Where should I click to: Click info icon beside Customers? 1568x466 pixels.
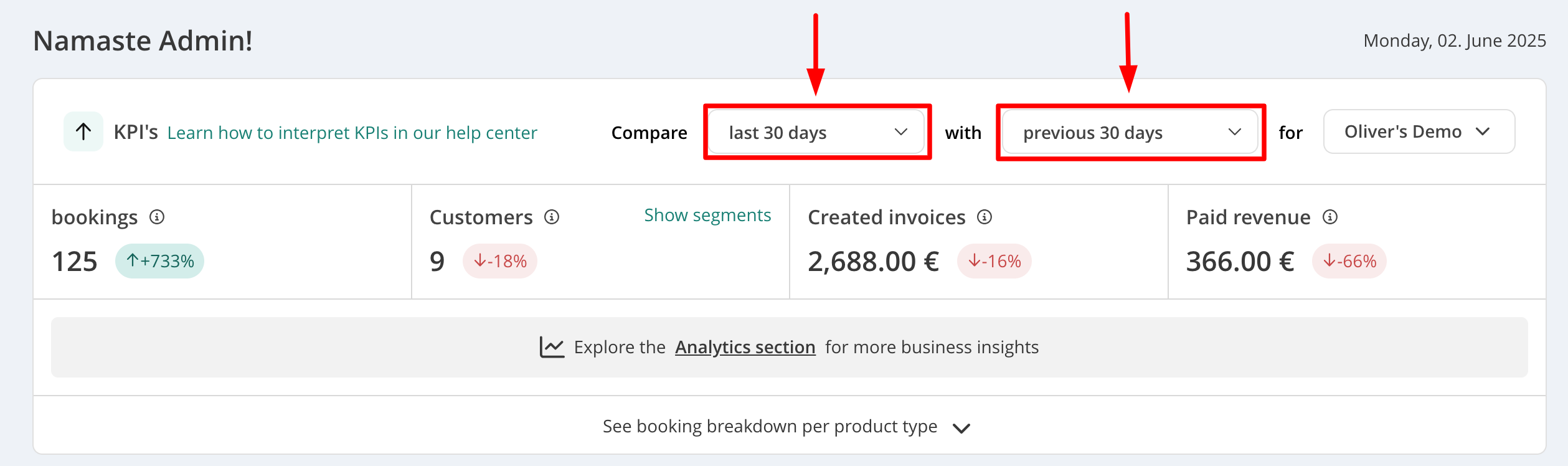point(552,217)
